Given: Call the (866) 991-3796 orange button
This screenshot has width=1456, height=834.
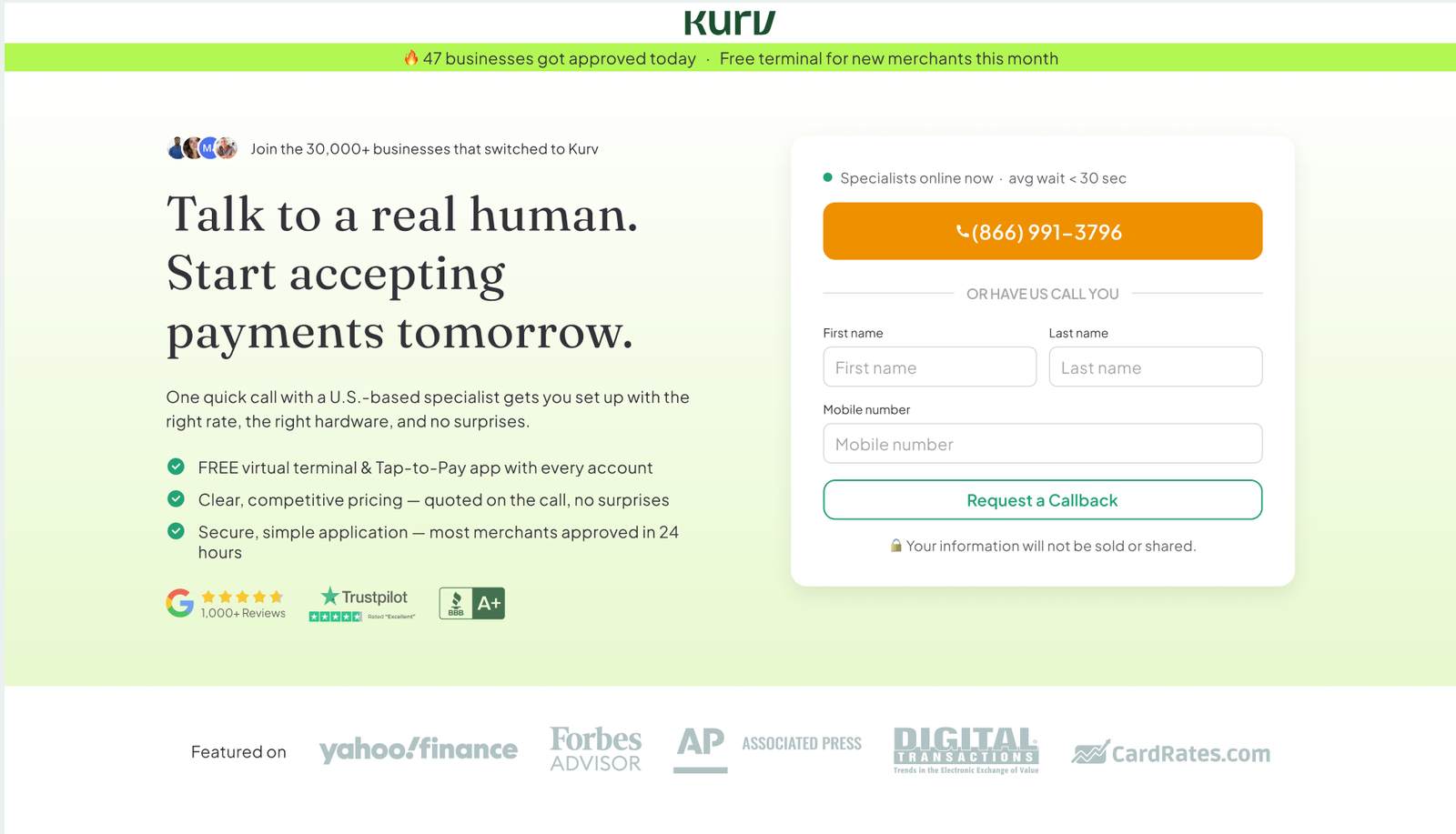Looking at the screenshot, I should [1043, 231].
